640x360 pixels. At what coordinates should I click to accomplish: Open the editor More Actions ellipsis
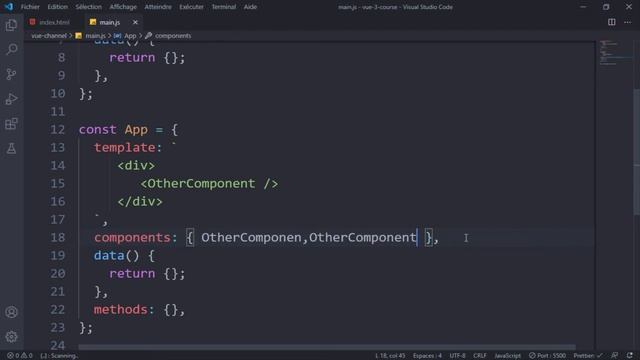tap(628, 22)
